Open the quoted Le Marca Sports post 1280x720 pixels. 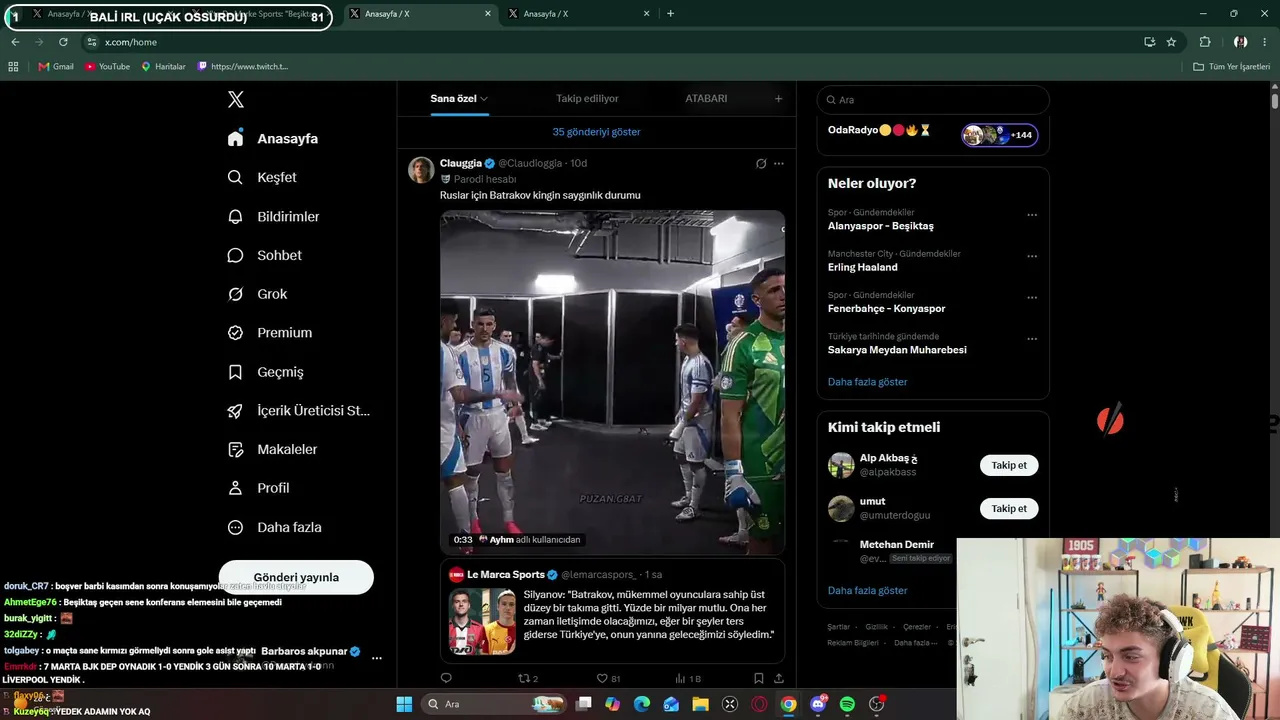tap(612, 610)
